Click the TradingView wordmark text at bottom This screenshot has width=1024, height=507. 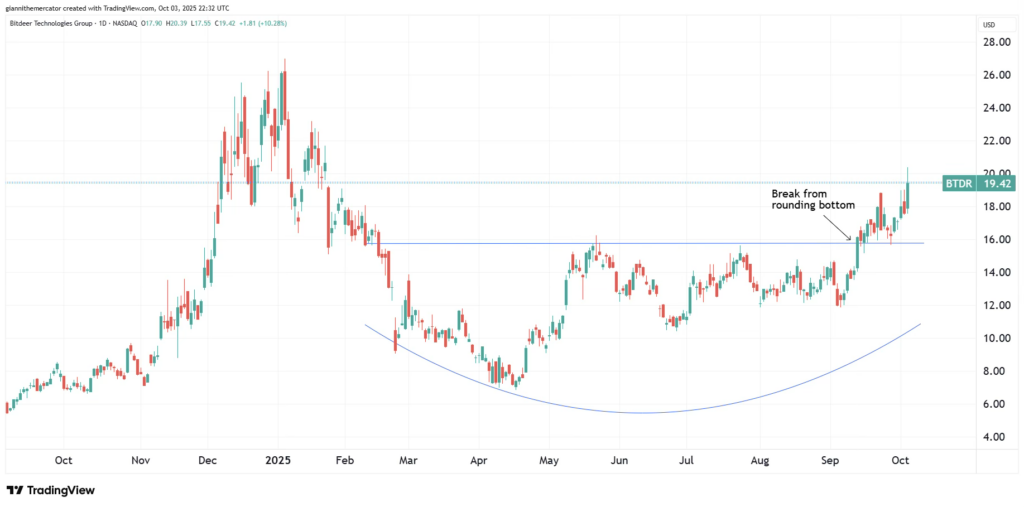[x=62, y=491]
